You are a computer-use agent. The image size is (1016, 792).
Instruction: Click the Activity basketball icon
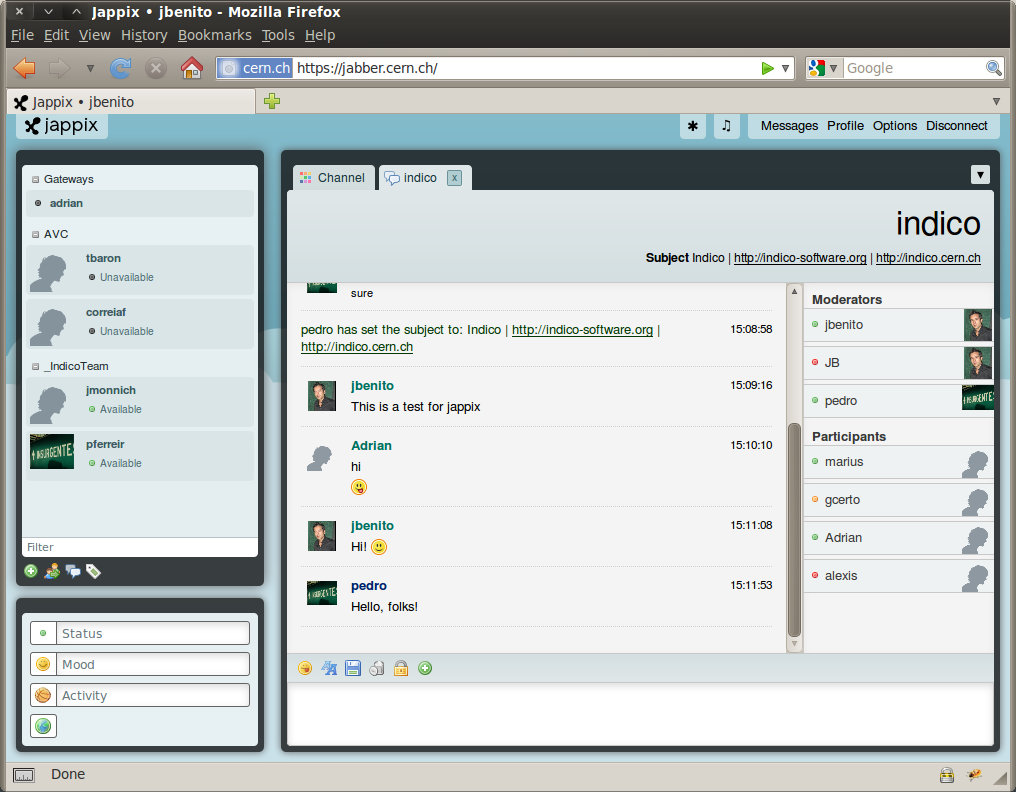click(43, 695)
